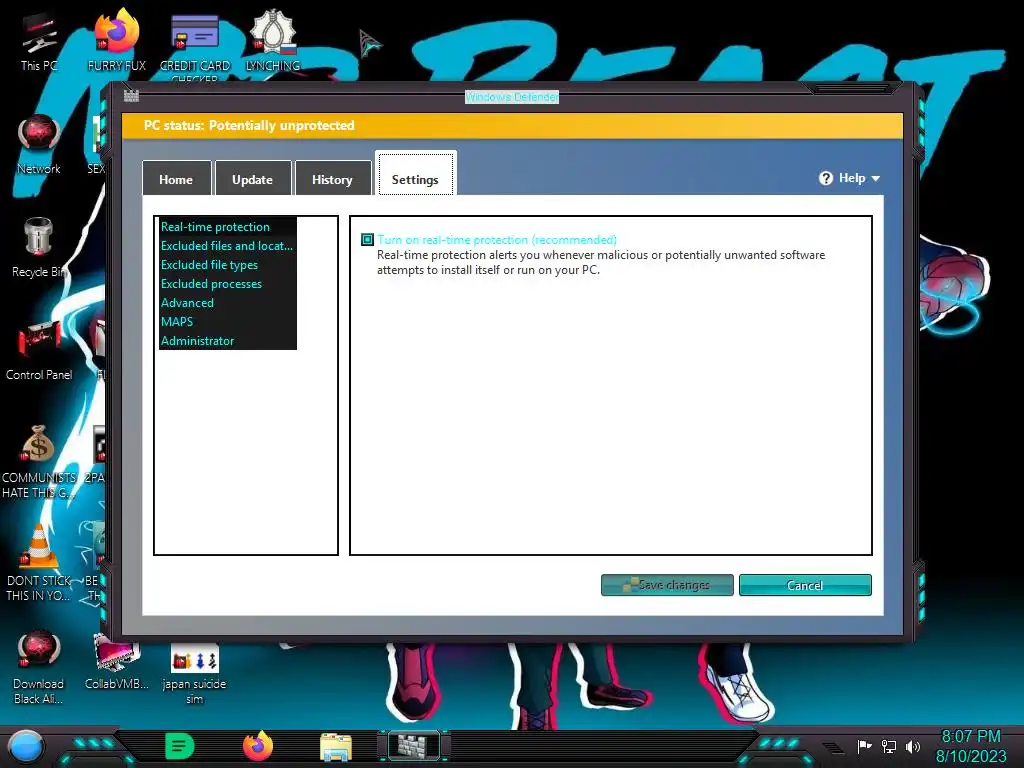
Task: Select Windows Defender wall icon in taskbar
Action: [x=414, y=746]
